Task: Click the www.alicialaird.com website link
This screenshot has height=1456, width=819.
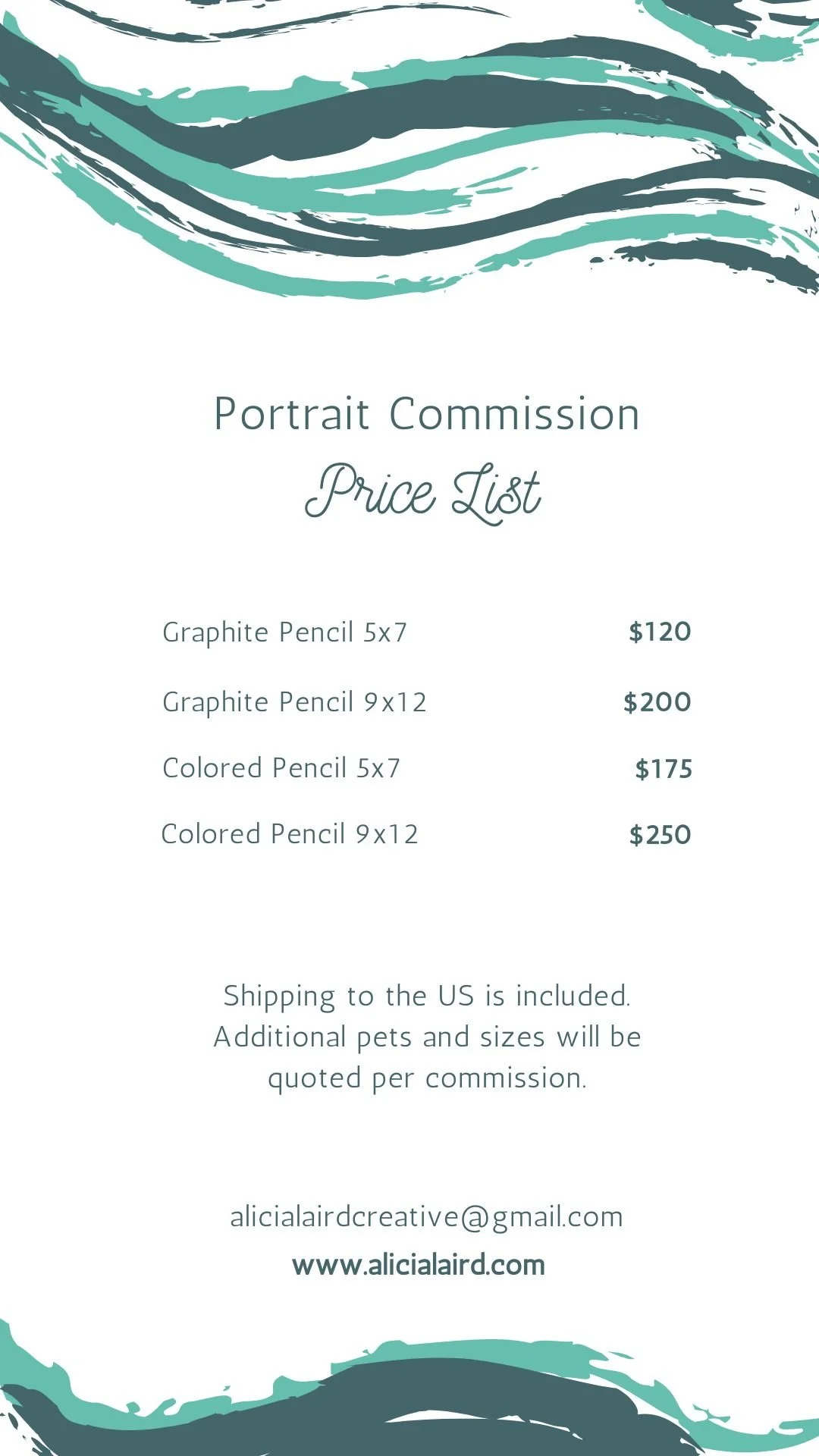Action: point(419,1265)
